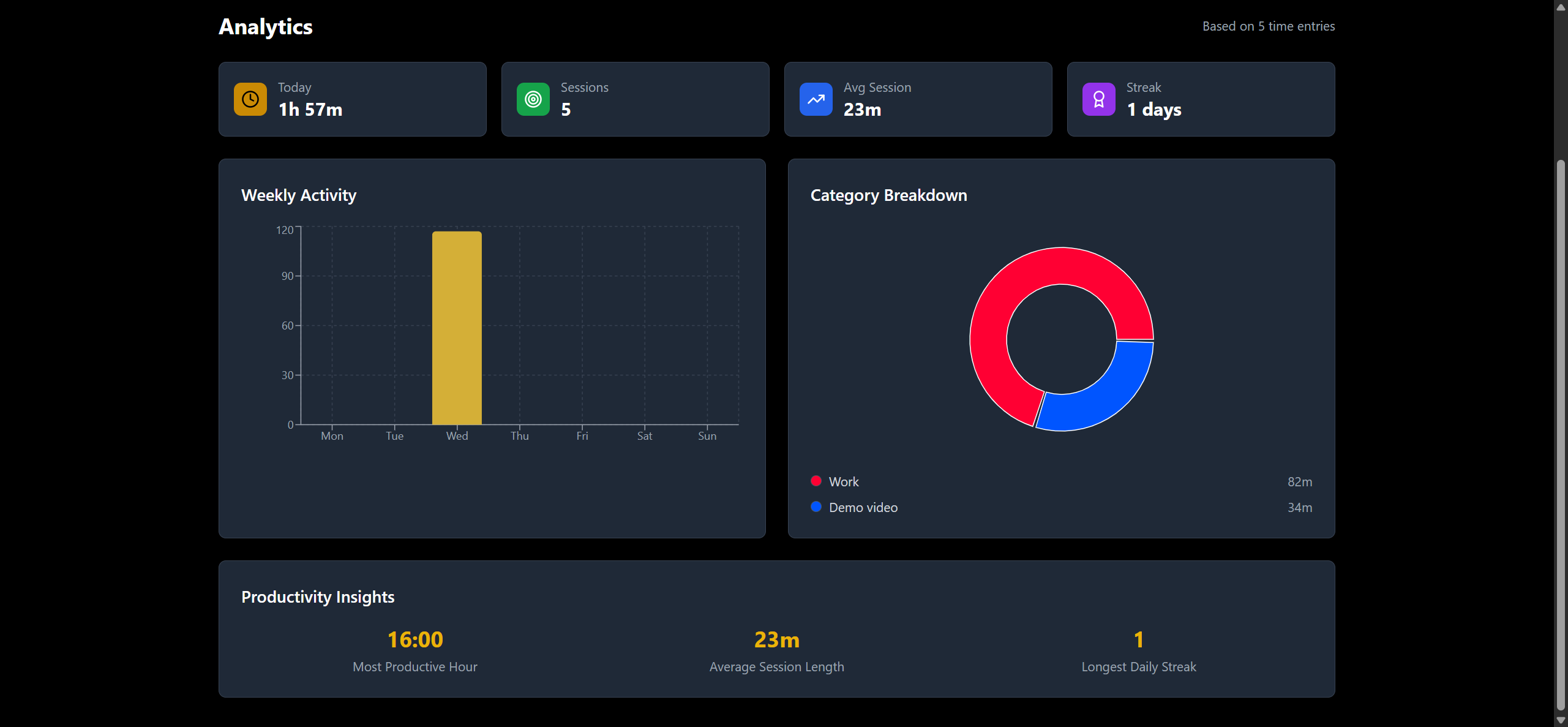Screen dimensions: 1568x727
Task: Click the Wednesday bar in Weekly Activity chart
Action: click(x=457, y=328)
